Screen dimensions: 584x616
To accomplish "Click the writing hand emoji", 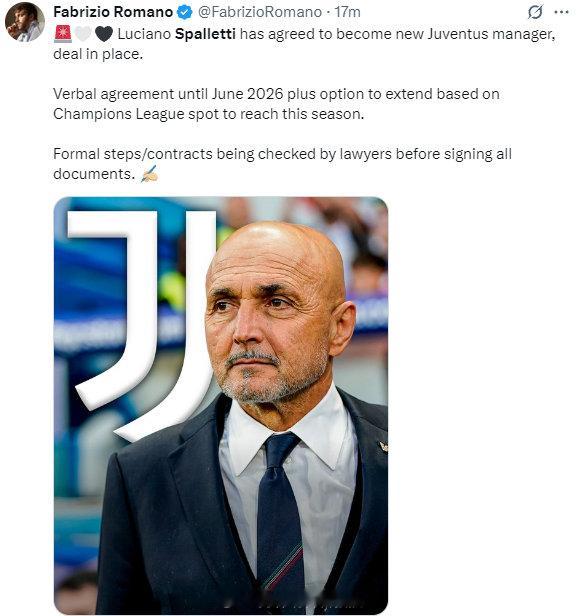I will (150, 174).
